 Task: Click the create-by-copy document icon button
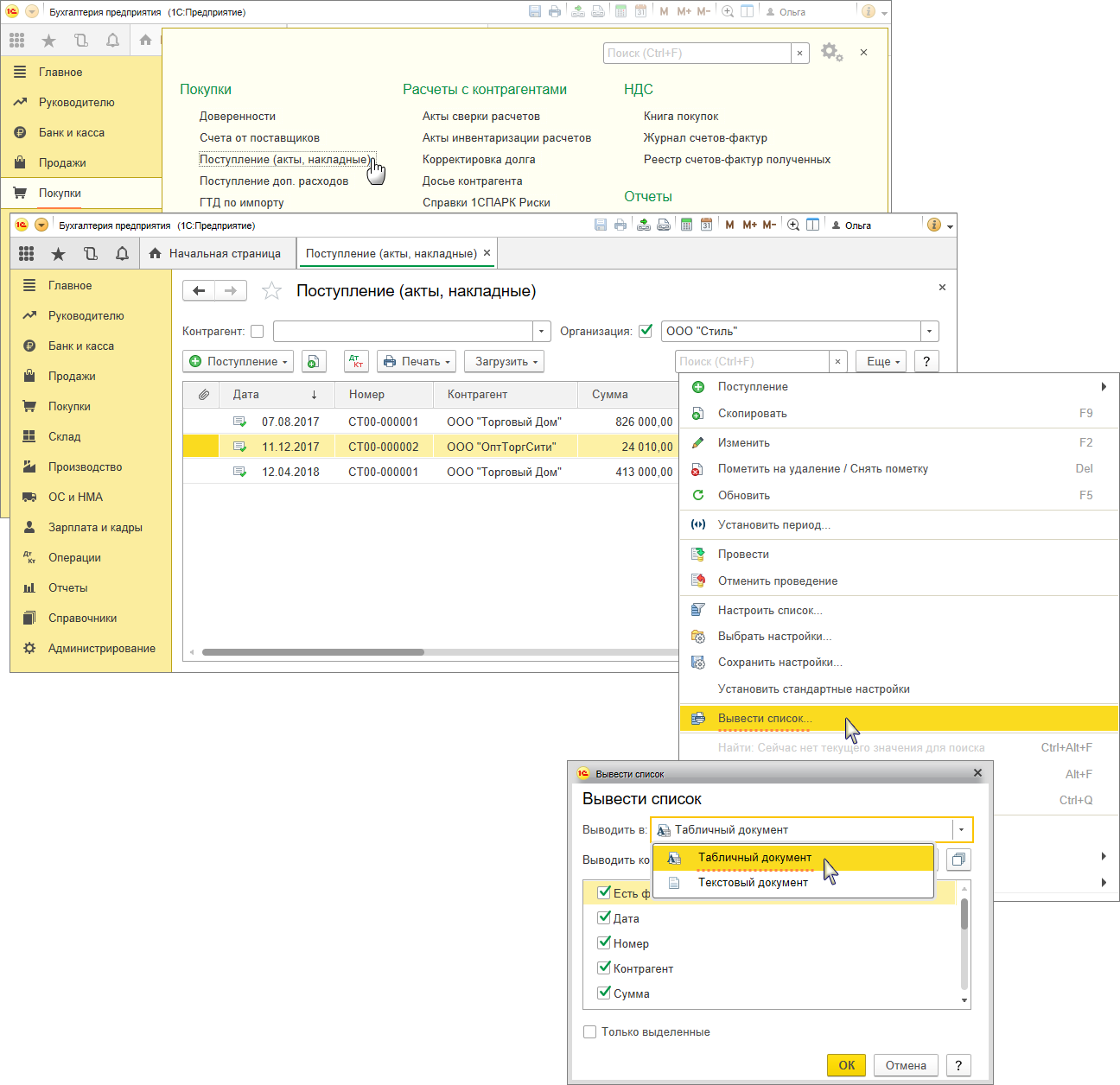pos(314,361)
